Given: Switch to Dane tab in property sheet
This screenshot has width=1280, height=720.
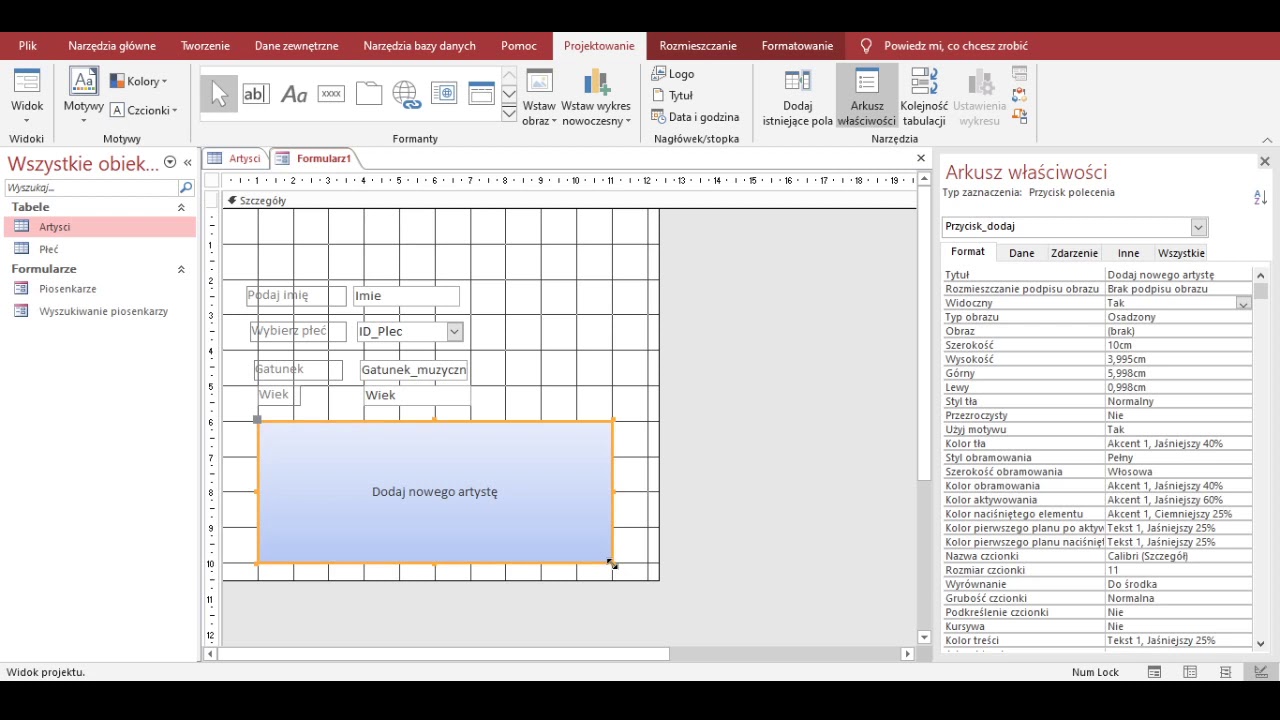Looking at the screenshot, I should [1021, 253].
